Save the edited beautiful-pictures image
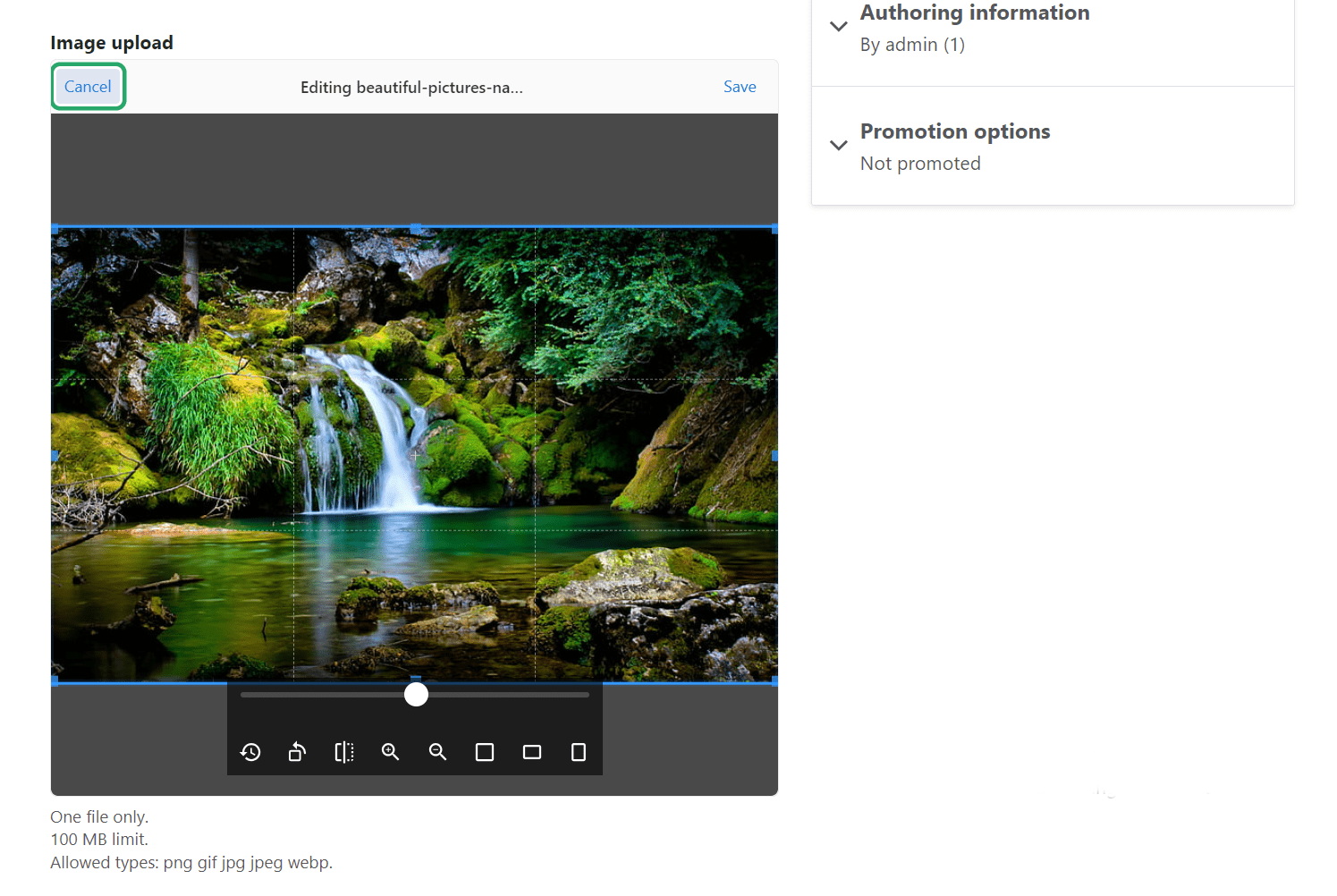The height and width of the screenshot is (896, 1337). pyautogui.click(x=739, y=86)
